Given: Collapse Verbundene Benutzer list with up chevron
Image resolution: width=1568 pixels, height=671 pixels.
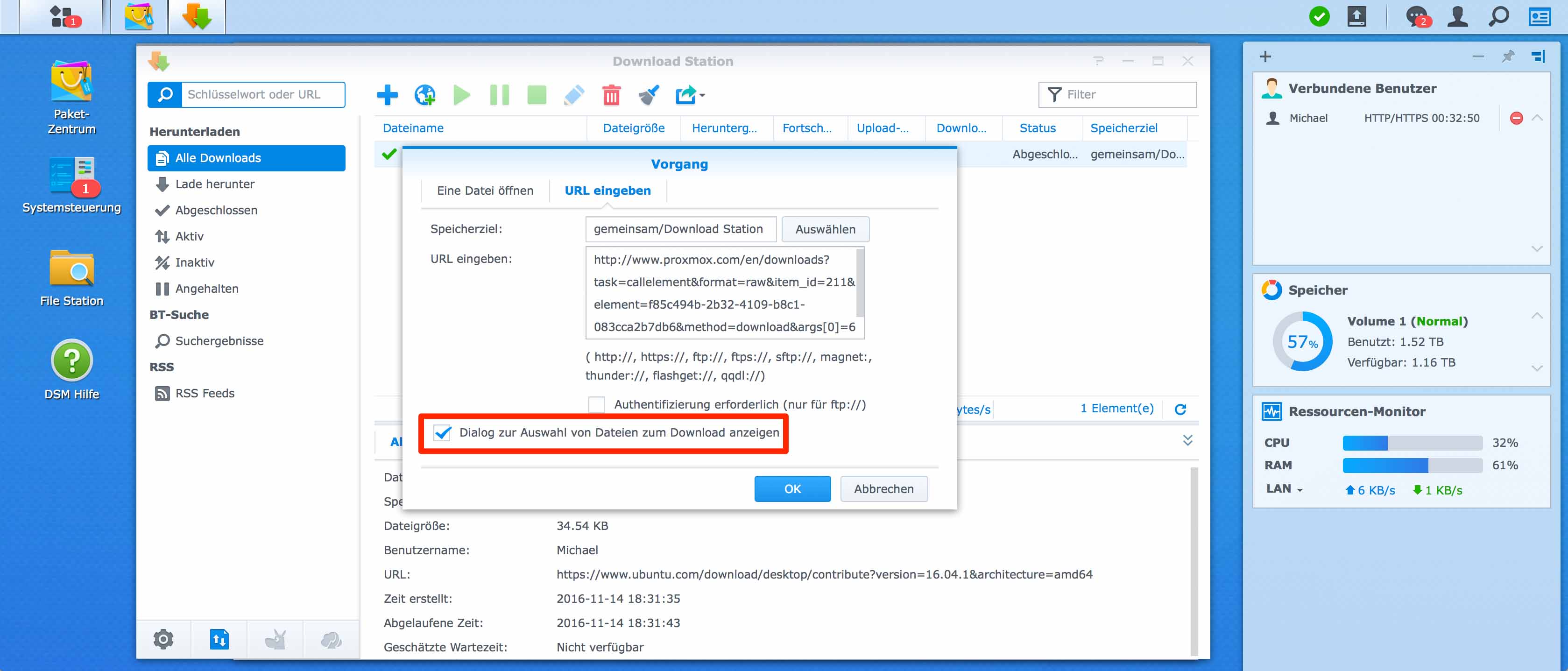Looking at the screenshot, I should click(1536, 118).
